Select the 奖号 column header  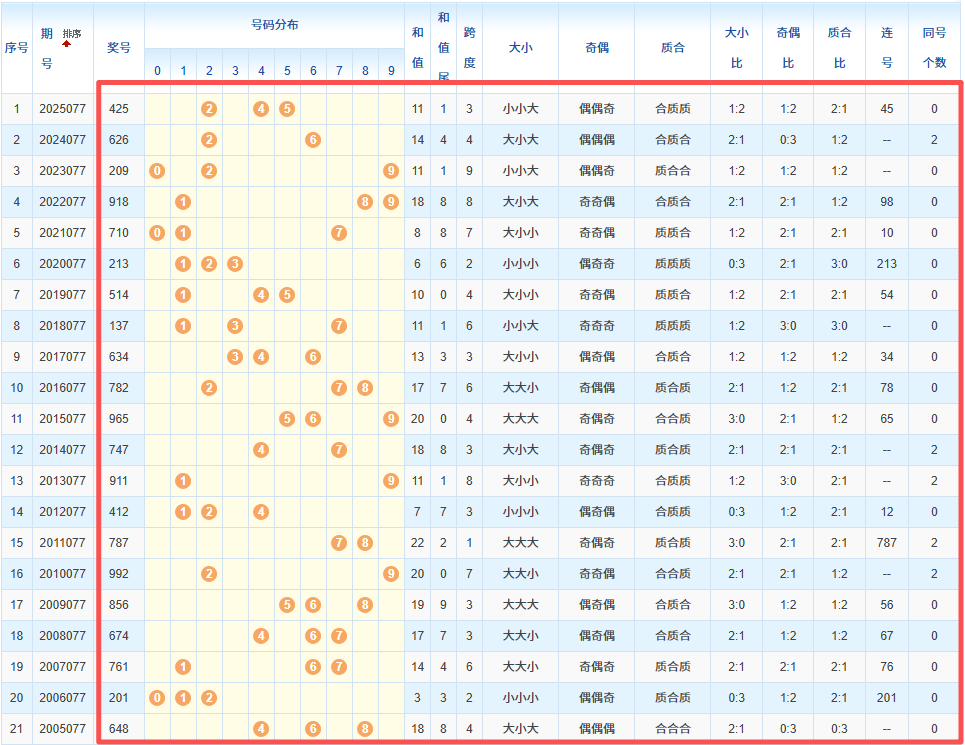(x=119, y=48)
